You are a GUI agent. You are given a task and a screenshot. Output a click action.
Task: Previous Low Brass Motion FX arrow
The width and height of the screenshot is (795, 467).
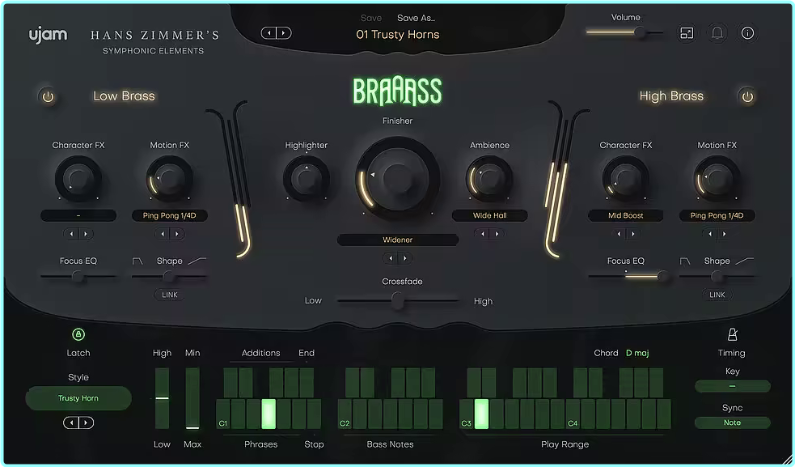163,234
